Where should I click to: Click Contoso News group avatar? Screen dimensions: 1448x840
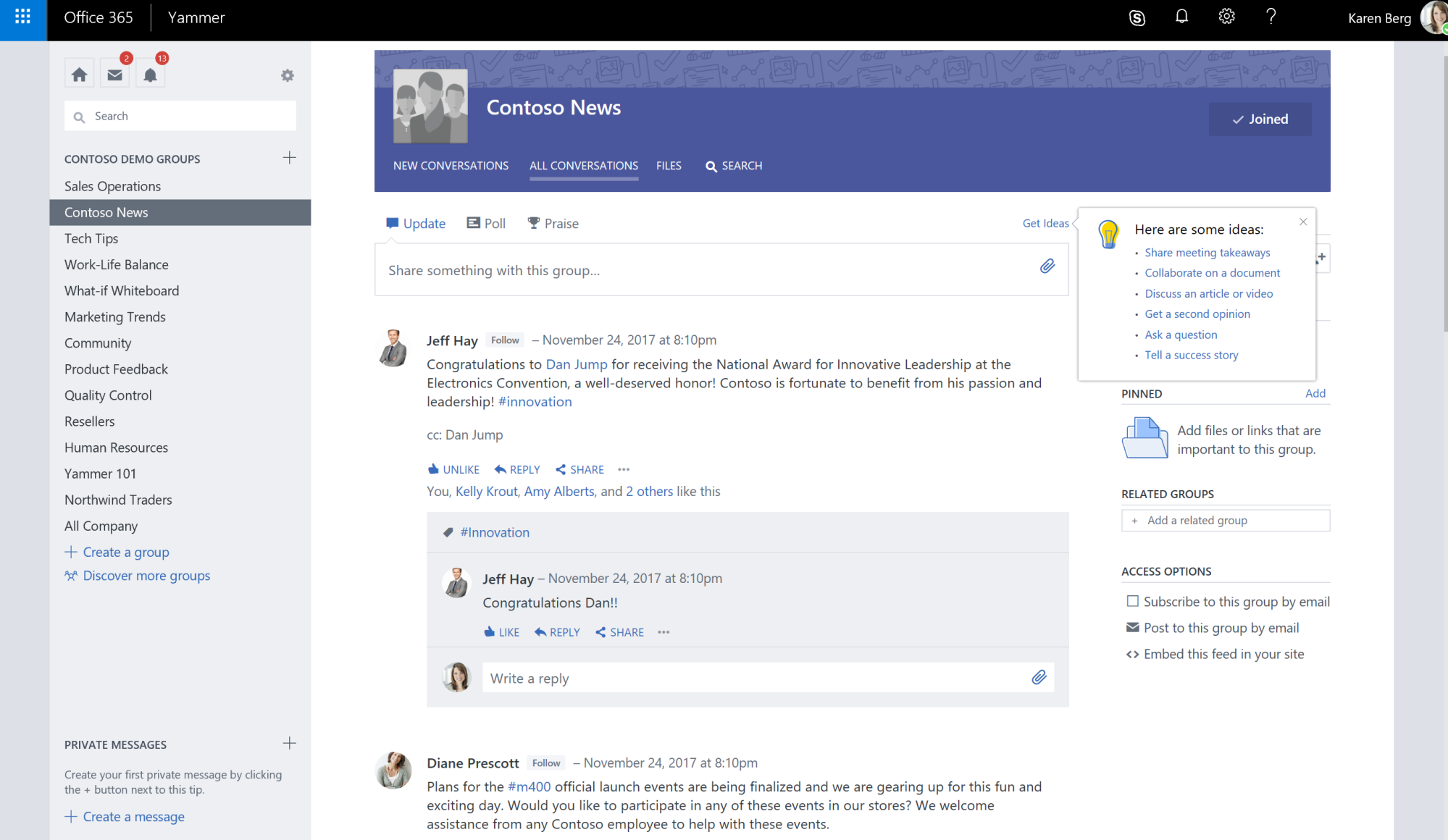click(430, 106)
